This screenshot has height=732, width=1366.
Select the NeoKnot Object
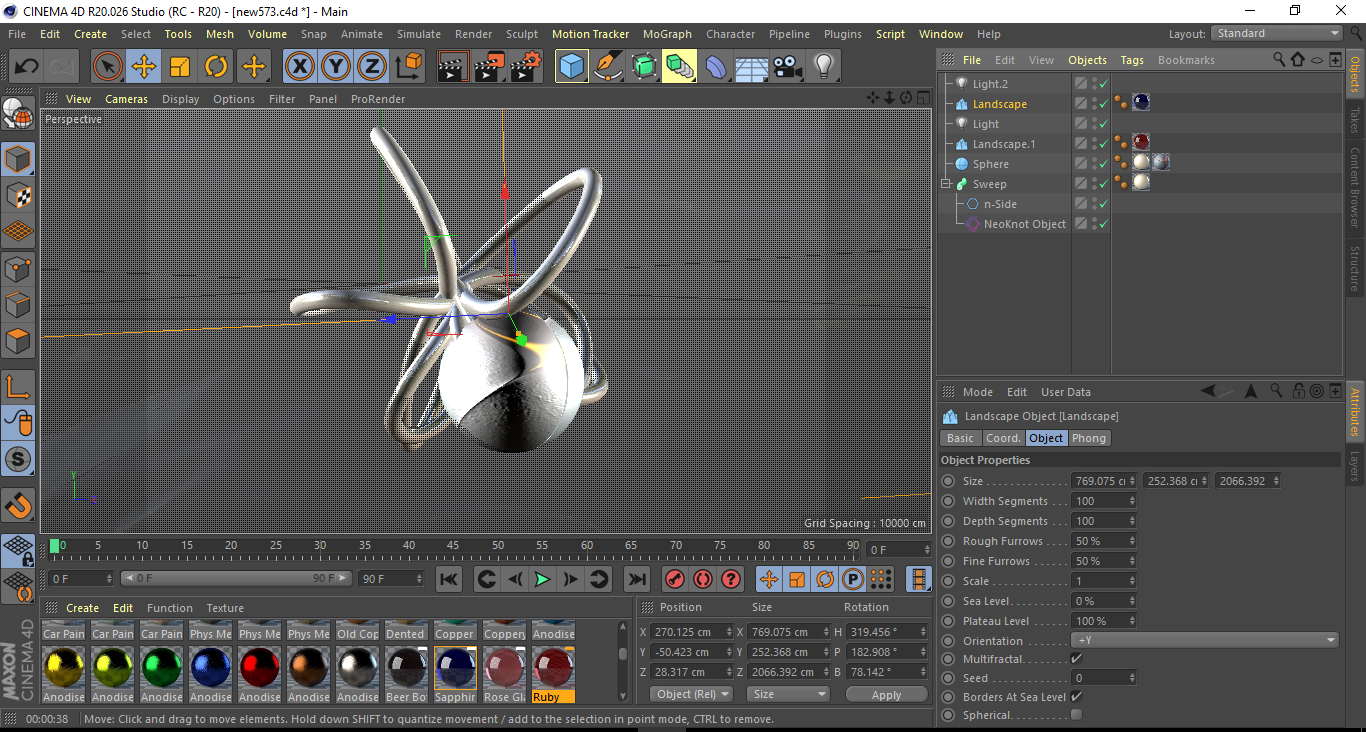1024,224
